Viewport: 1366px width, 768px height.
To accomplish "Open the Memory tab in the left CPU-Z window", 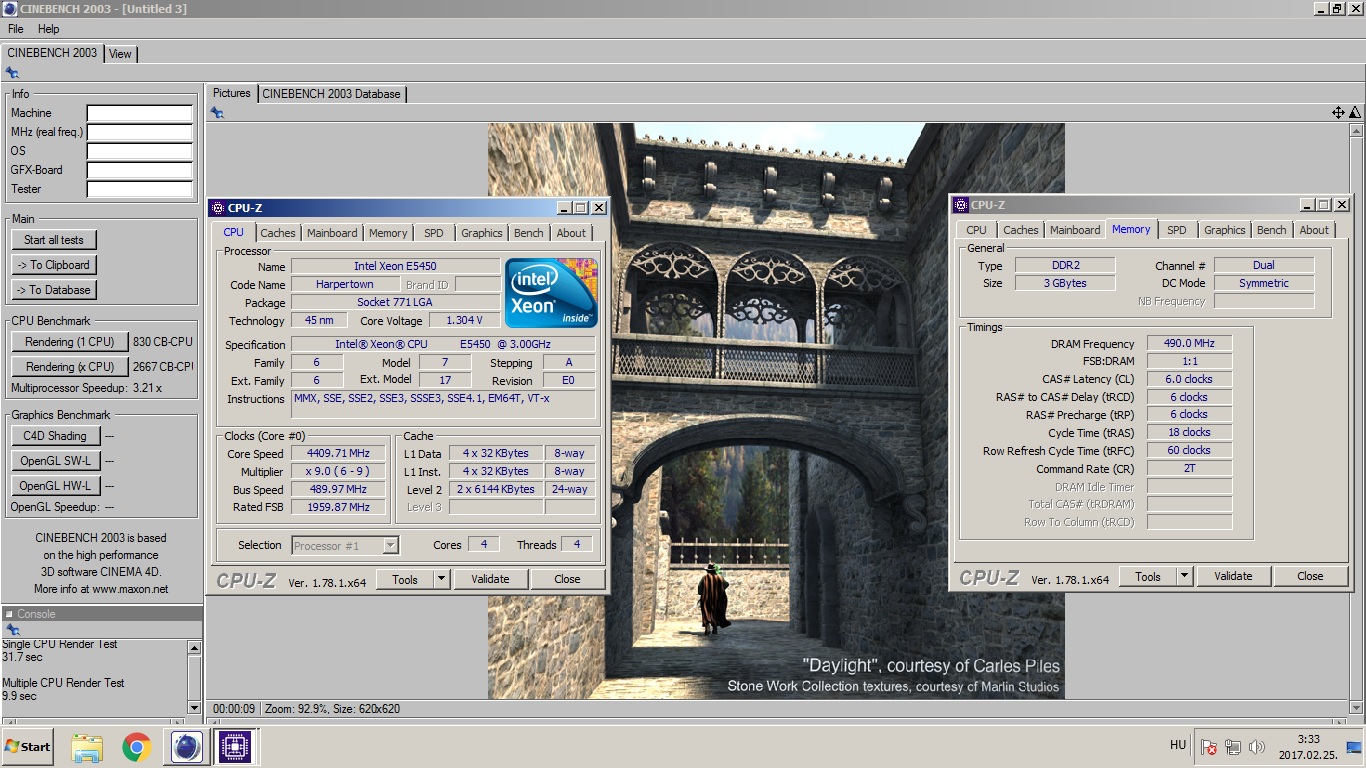I will click(x=388, y=233).
